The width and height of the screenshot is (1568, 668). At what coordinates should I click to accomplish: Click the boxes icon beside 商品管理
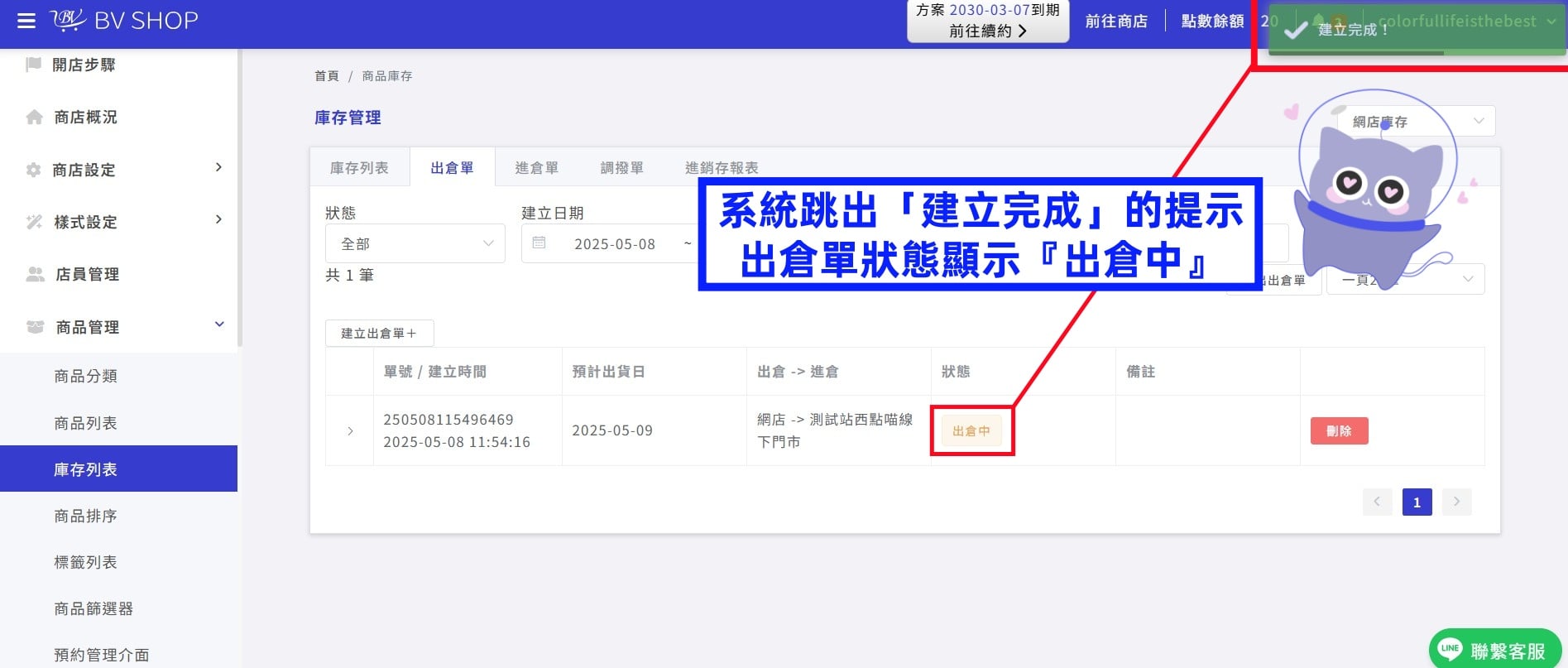coord(35,327)
